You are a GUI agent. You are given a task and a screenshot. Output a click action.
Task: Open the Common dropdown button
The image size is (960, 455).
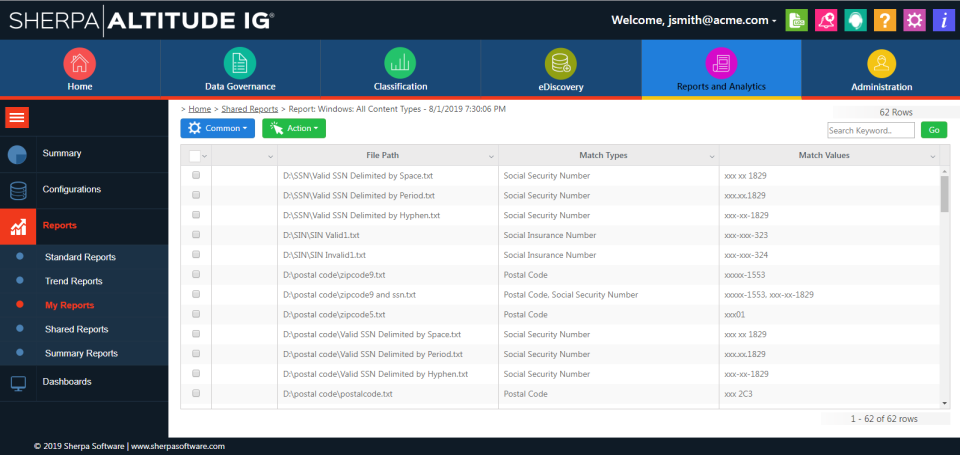click(217, 128)
